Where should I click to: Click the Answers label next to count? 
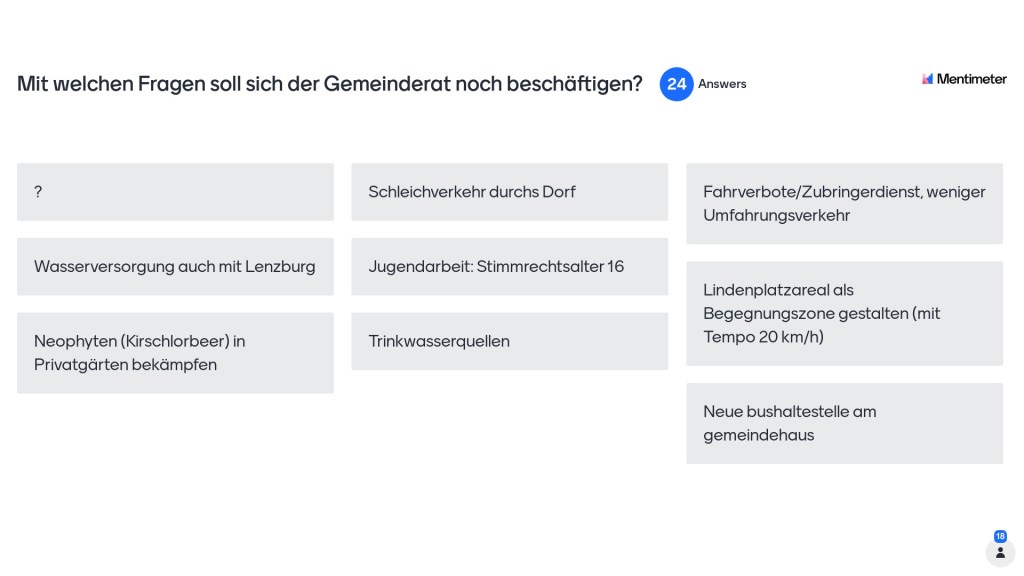(x=722, y=84)
